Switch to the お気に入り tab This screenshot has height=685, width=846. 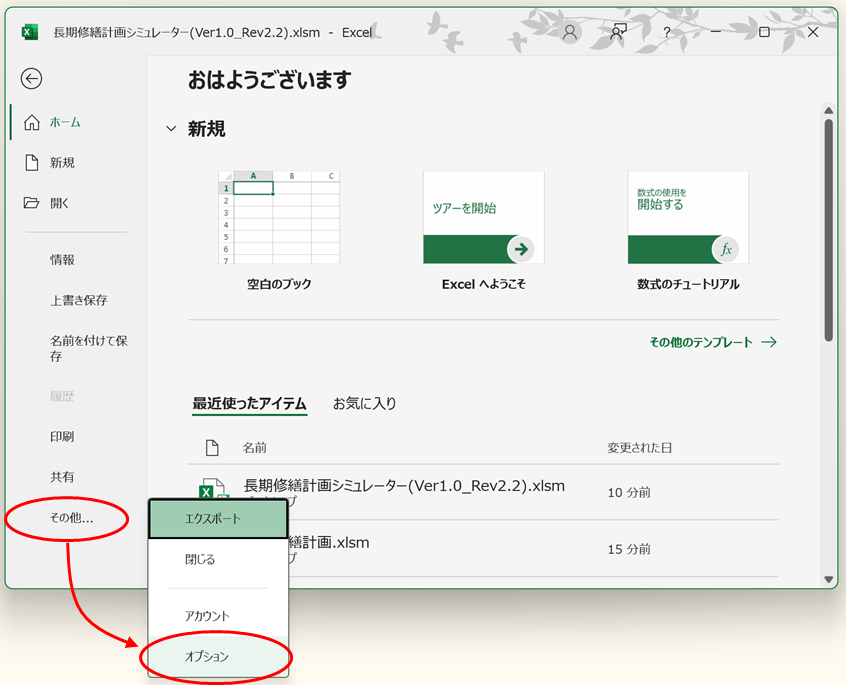pos(364,404)
